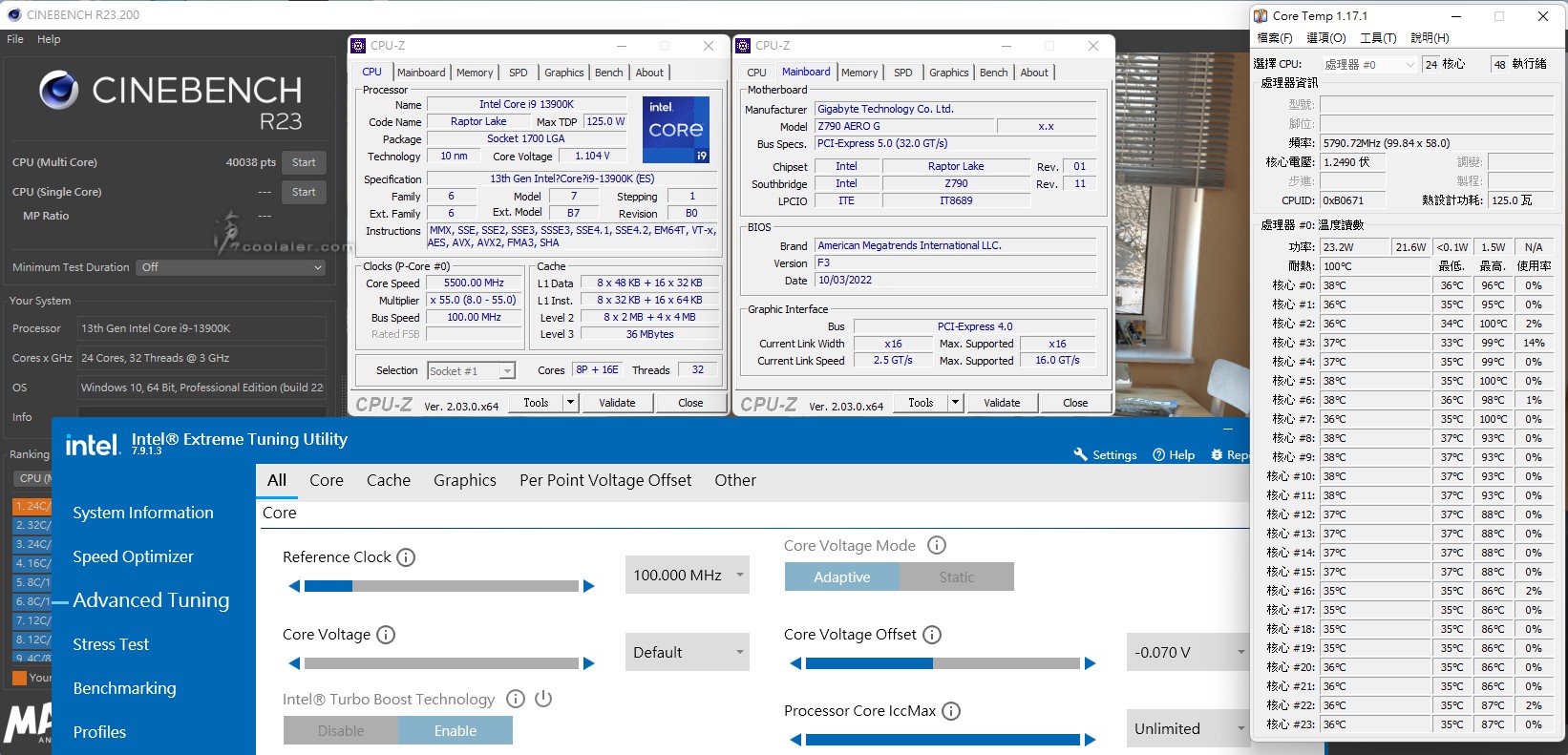The height and width of the screenshot is (755, 1568).
Task: Switch to Per Point Voltage Offset tab
Action: (605, 480)
